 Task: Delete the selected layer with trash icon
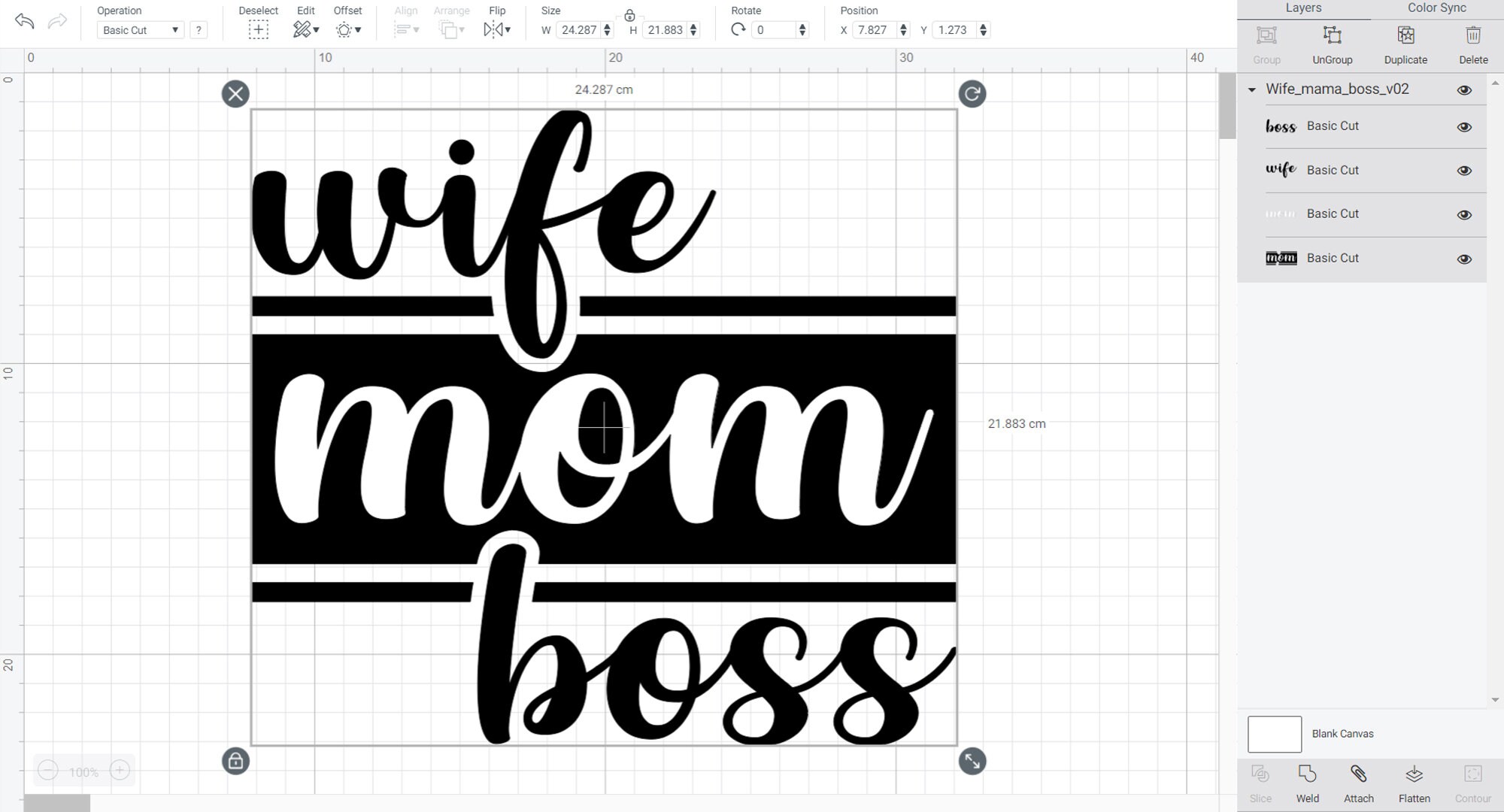pos(1473,35)
